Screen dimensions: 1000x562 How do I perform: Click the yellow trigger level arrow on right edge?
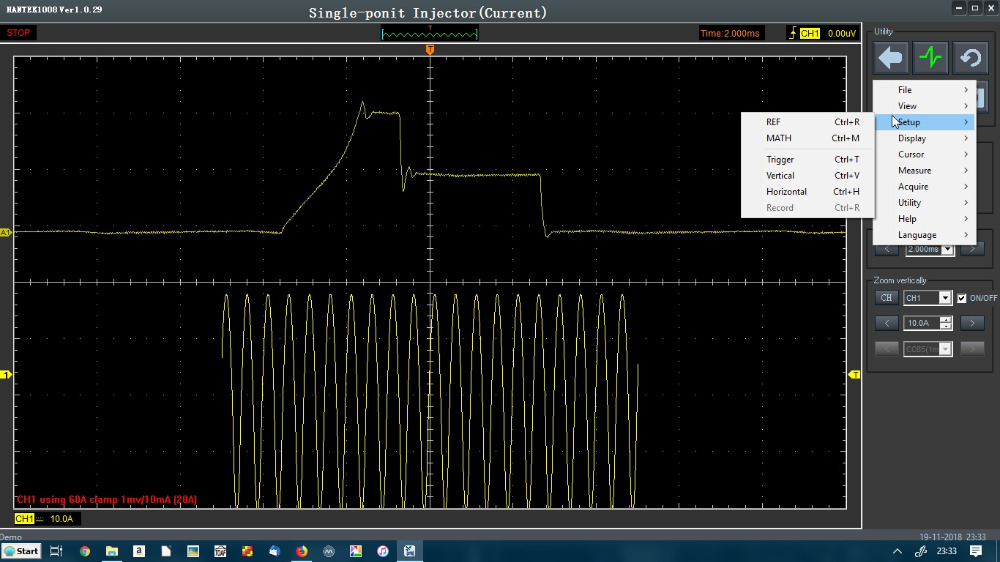coord(854,375)
